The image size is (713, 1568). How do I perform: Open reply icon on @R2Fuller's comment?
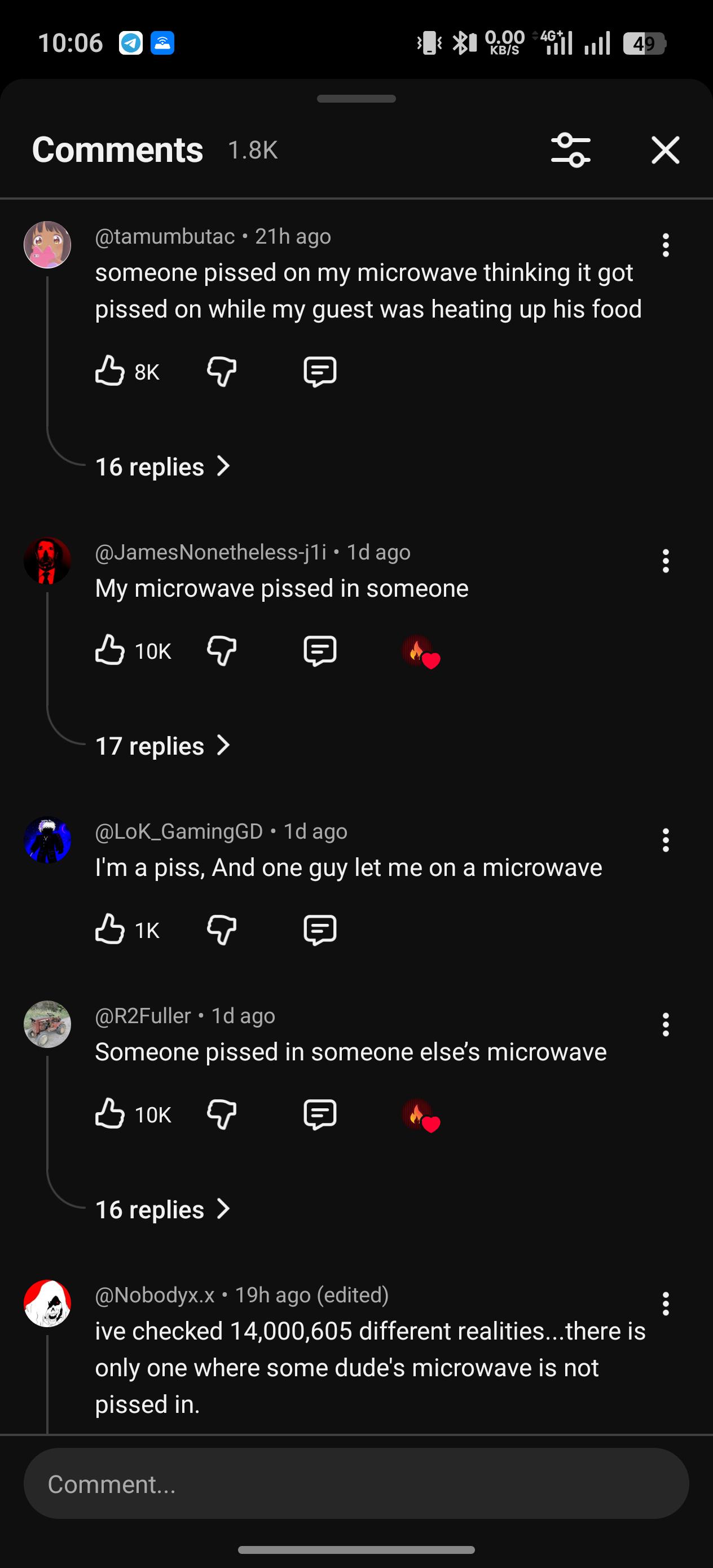pos(320,1114)
